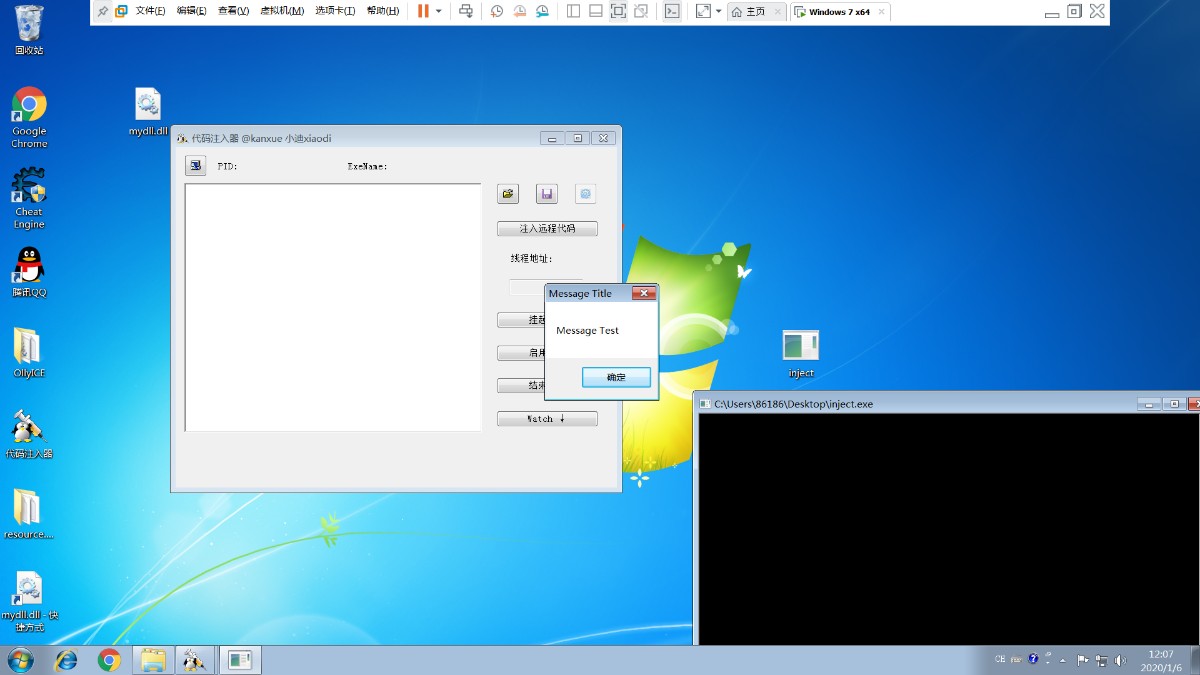Click the Watch ↓ button
Image resolution: width=1200 pixels, height=675 pixels.
point(547,419)
